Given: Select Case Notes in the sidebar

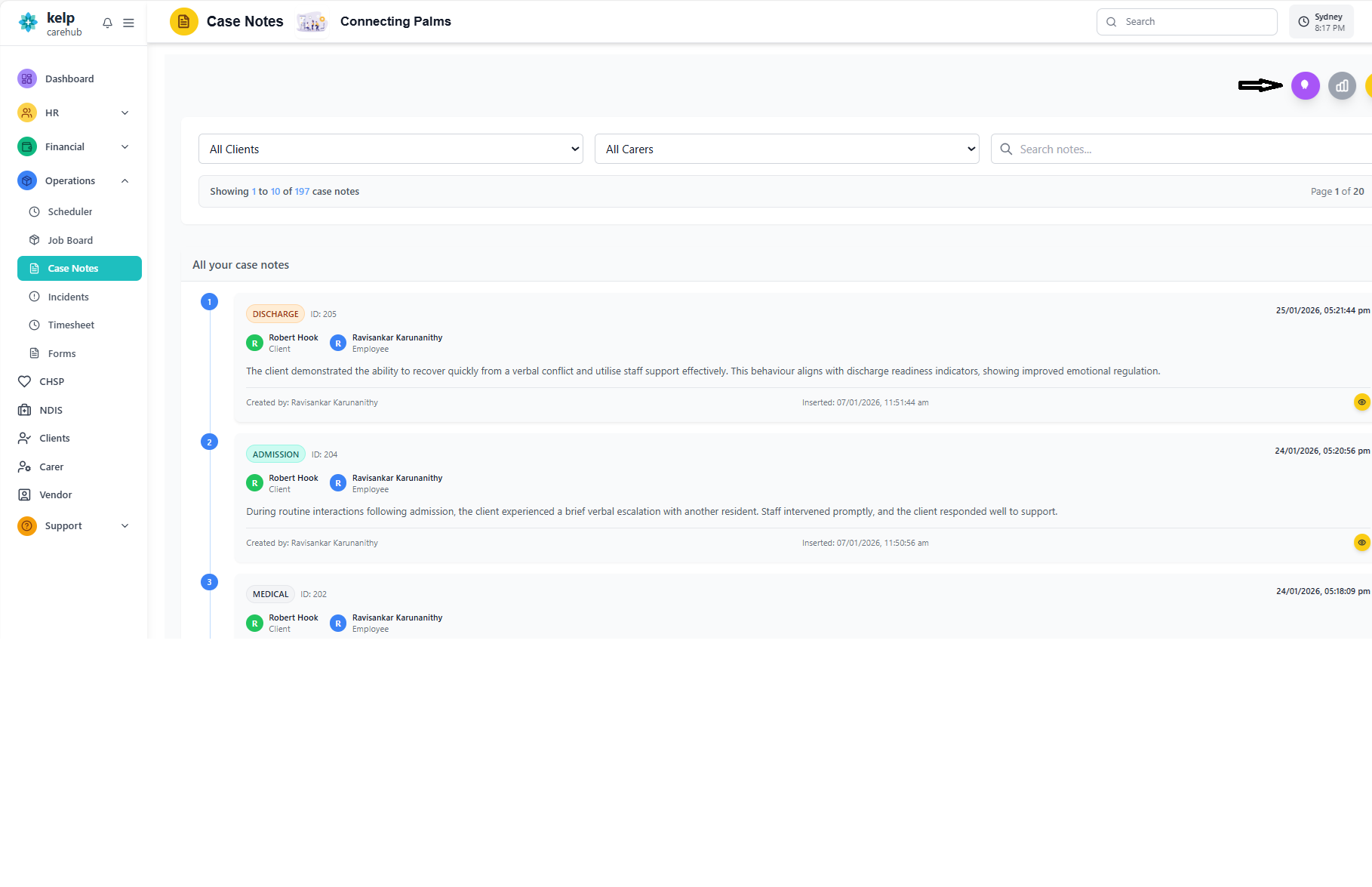Looking at the screenshot, I should point(73,268).
